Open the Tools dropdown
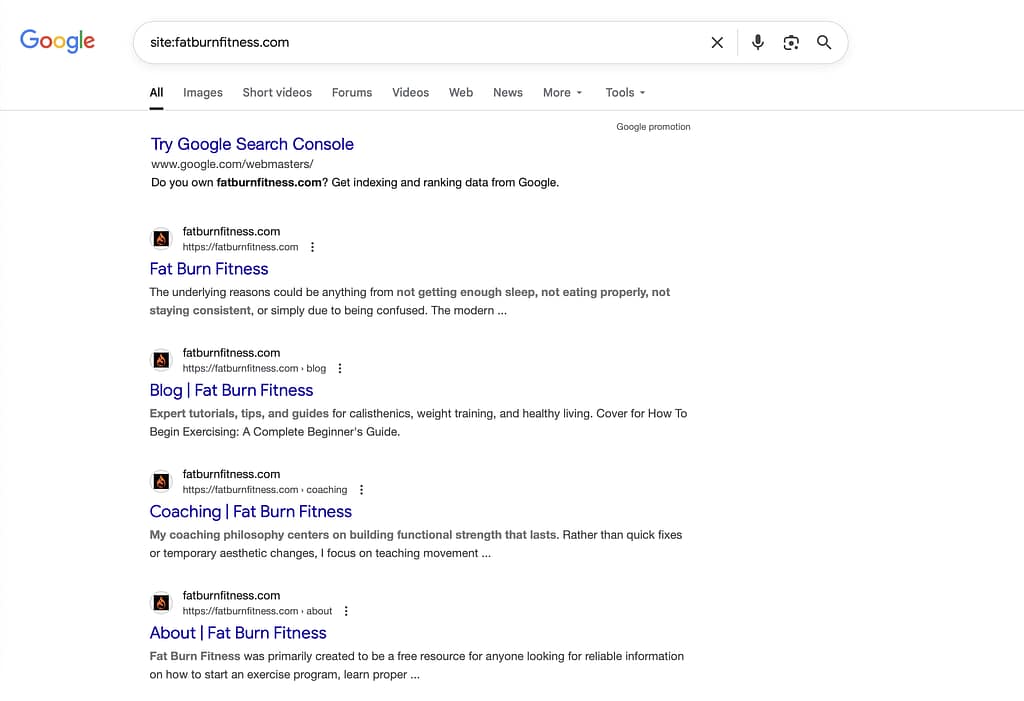Viewport: 1024px width, 701px height. [624, 92]
